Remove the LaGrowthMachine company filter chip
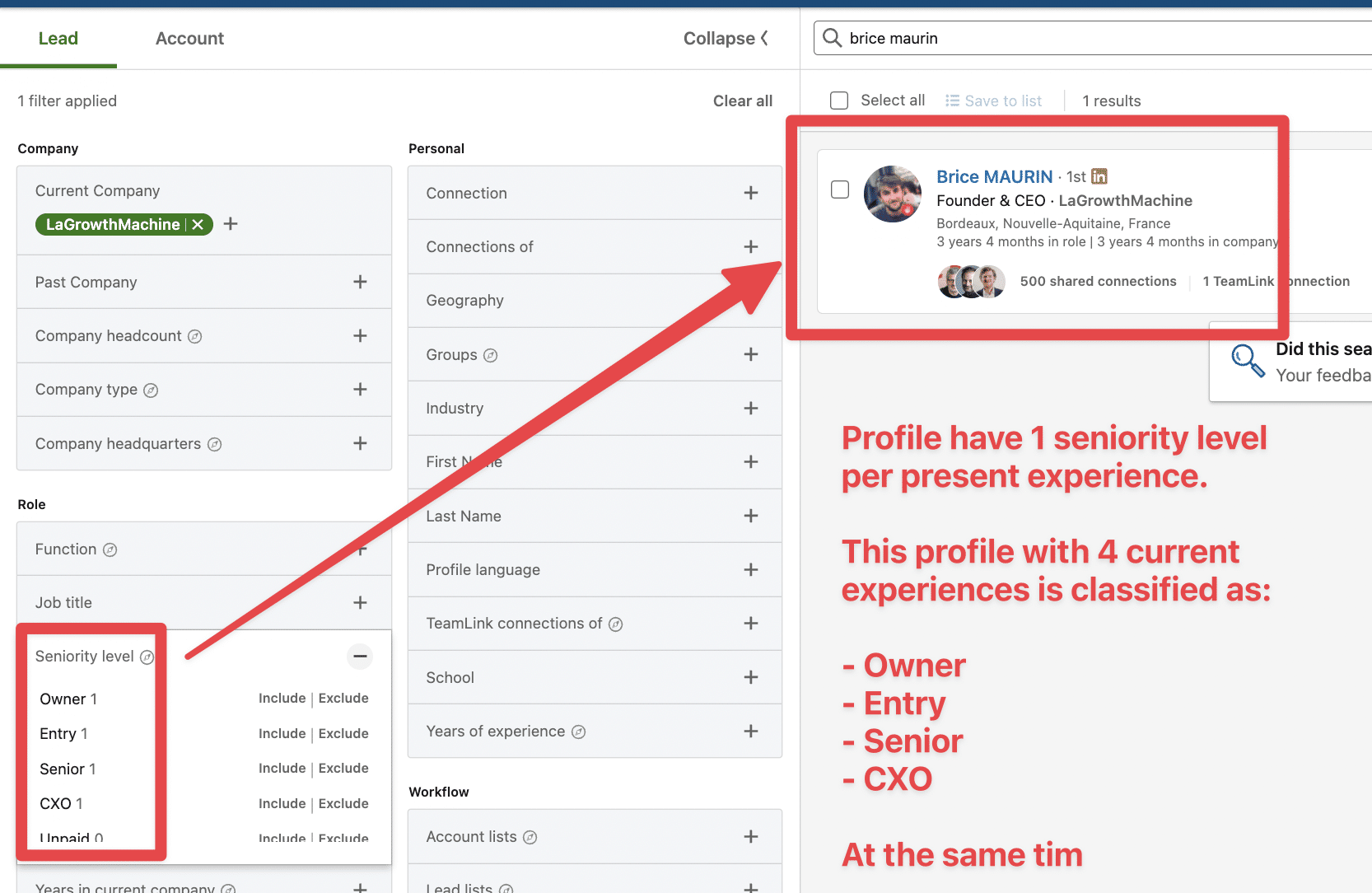Image resolution: width=1372 pixels, height=893 pixels. [x=198, y=224]
